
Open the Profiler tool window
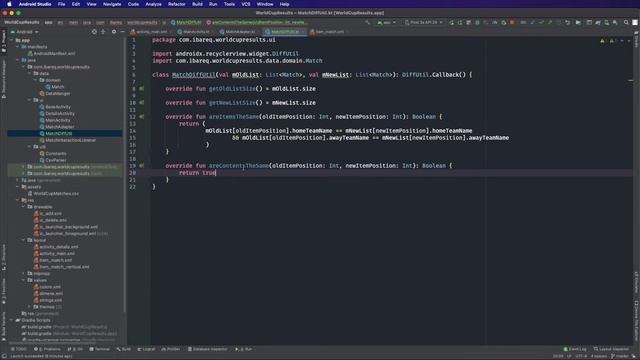tap(171, 349)
